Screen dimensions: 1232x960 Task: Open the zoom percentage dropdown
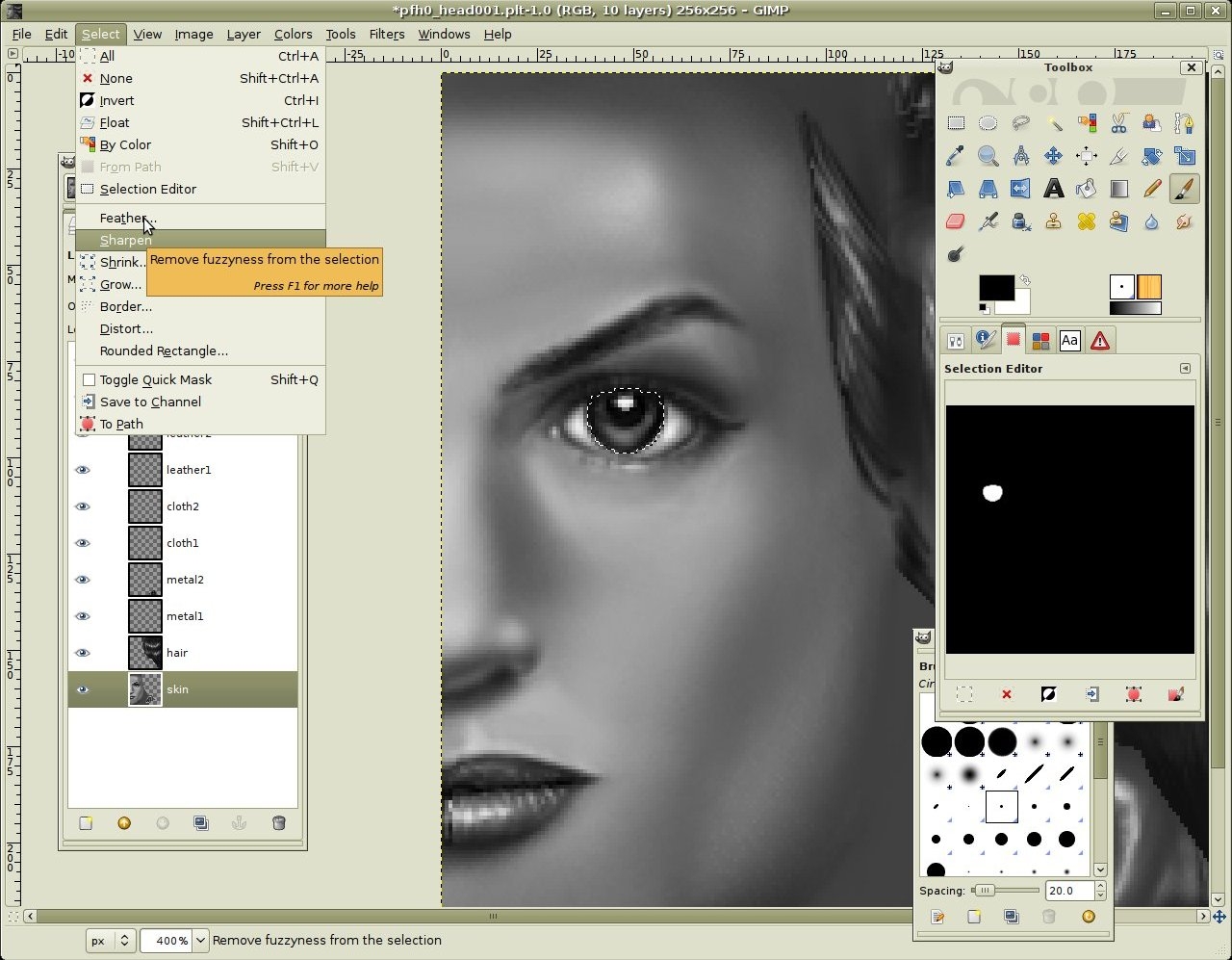[x=200, y=941]
